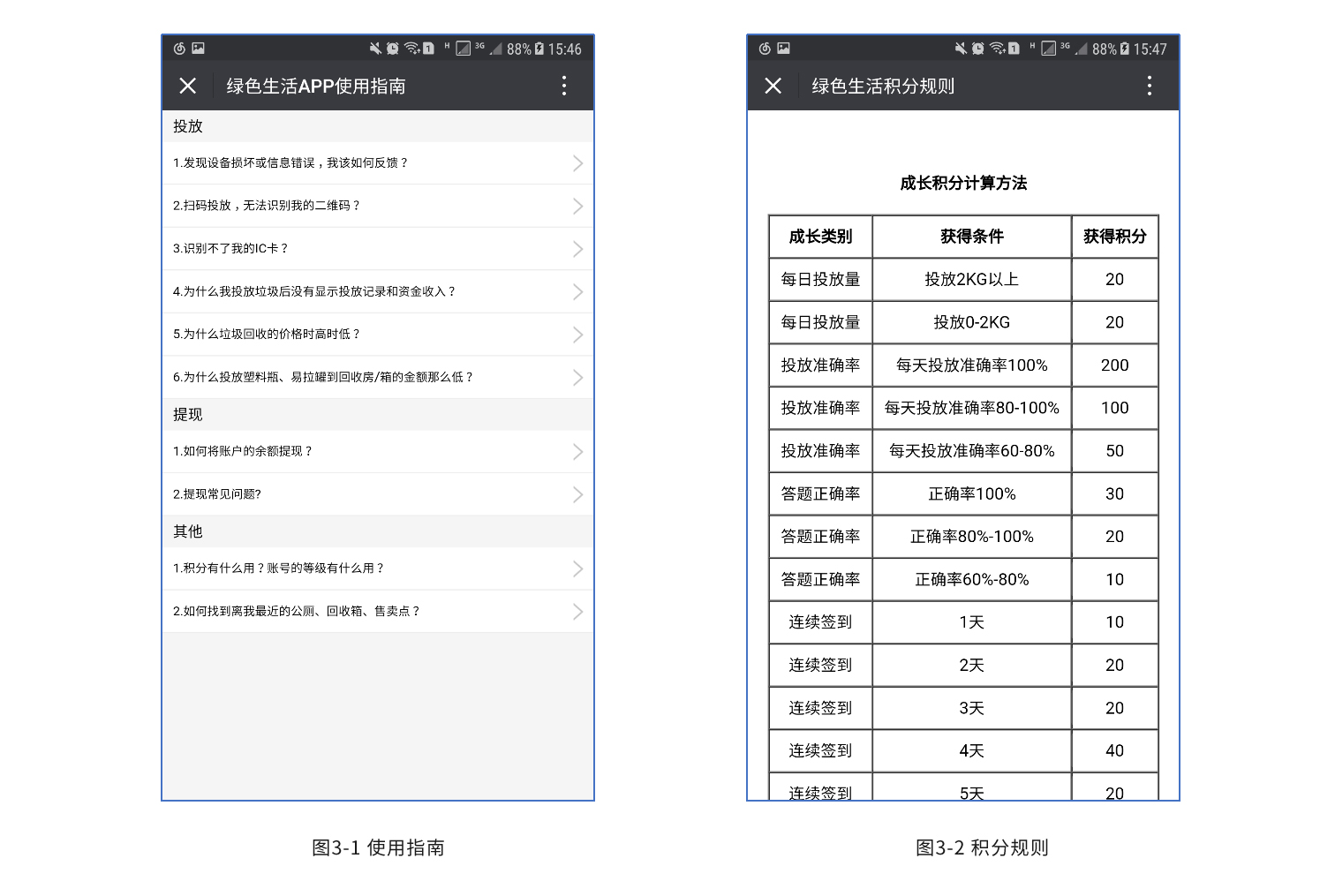This screenshot has height=896, width=1335.
Task: Tap the mute icon in 15:46 status bar
Action: coord(375,49)
